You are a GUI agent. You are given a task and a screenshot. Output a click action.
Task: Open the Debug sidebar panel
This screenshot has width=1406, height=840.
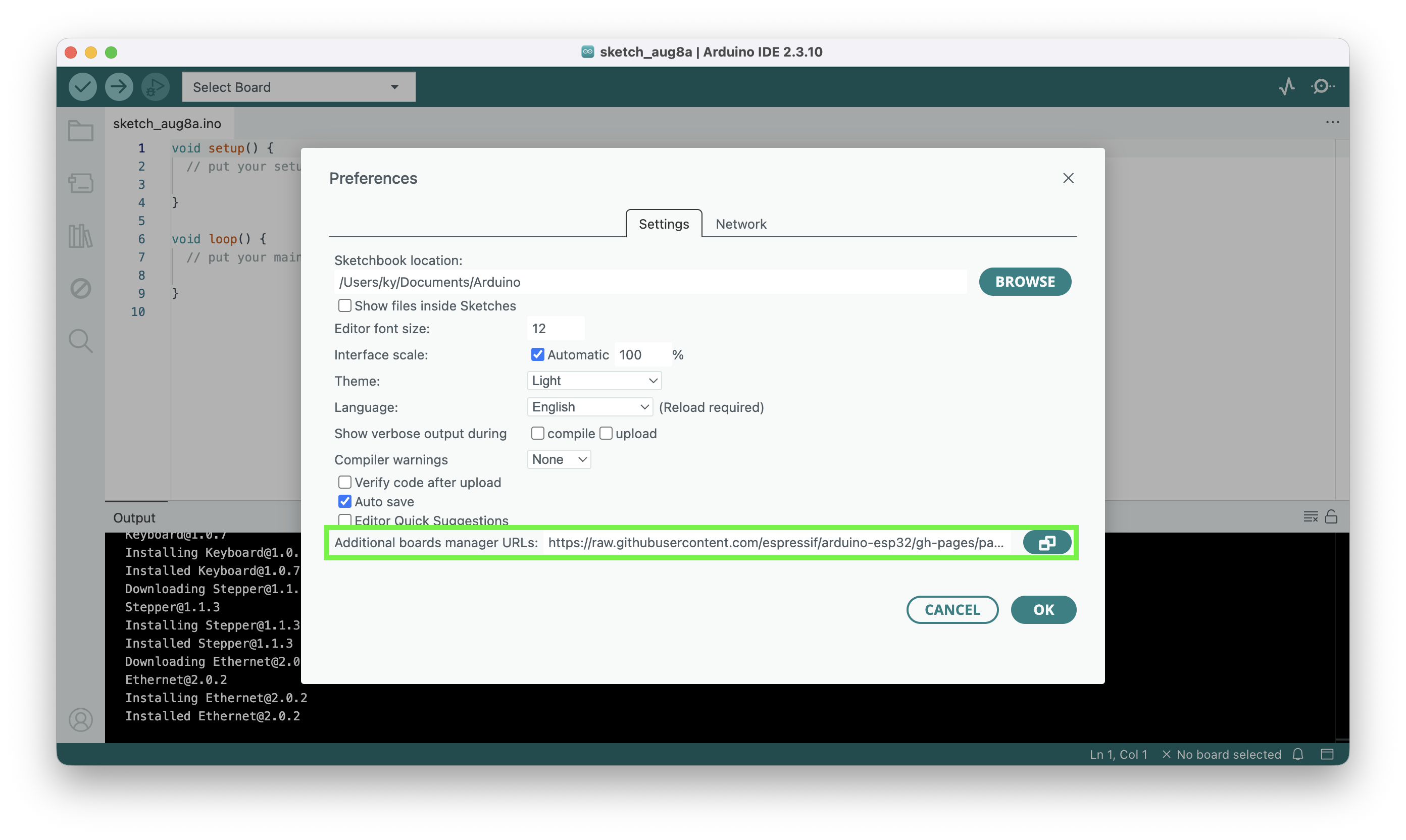tap(80, 288)
